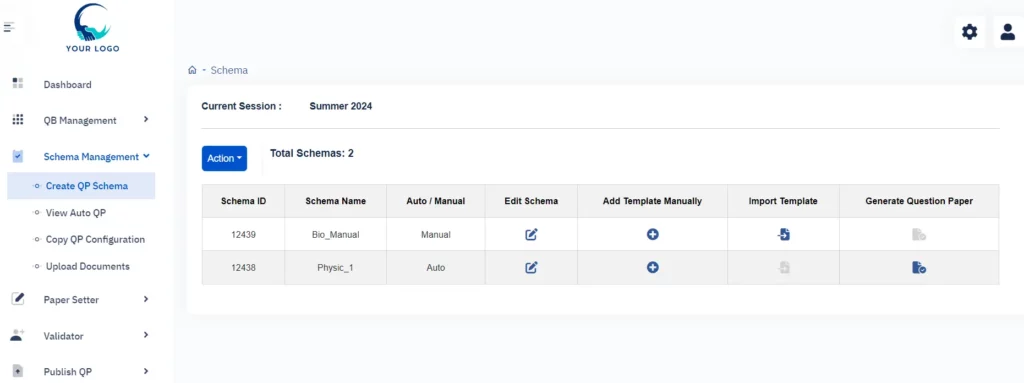Click the Manual type cell

pyautogui.click(x=436, y=234)
